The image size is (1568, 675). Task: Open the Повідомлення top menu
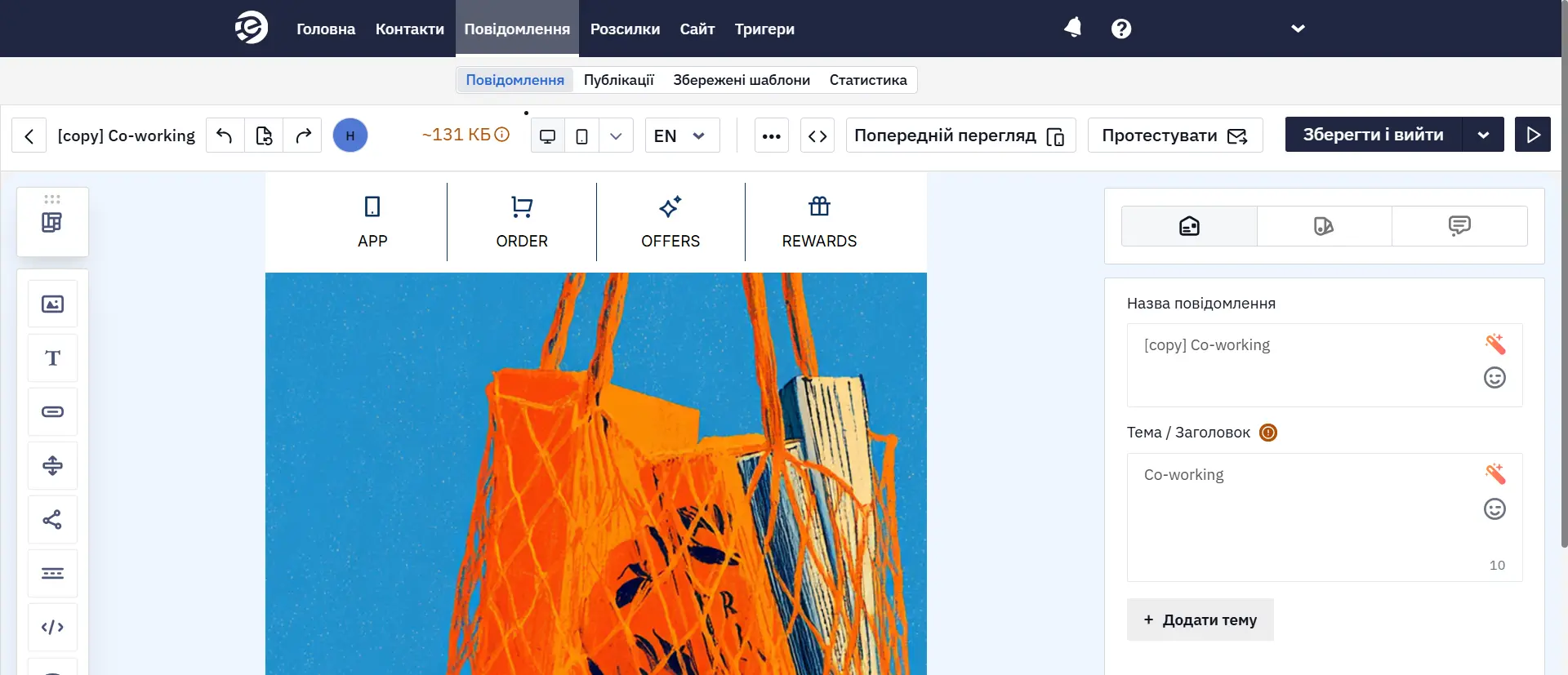click(x=517, y=29)
